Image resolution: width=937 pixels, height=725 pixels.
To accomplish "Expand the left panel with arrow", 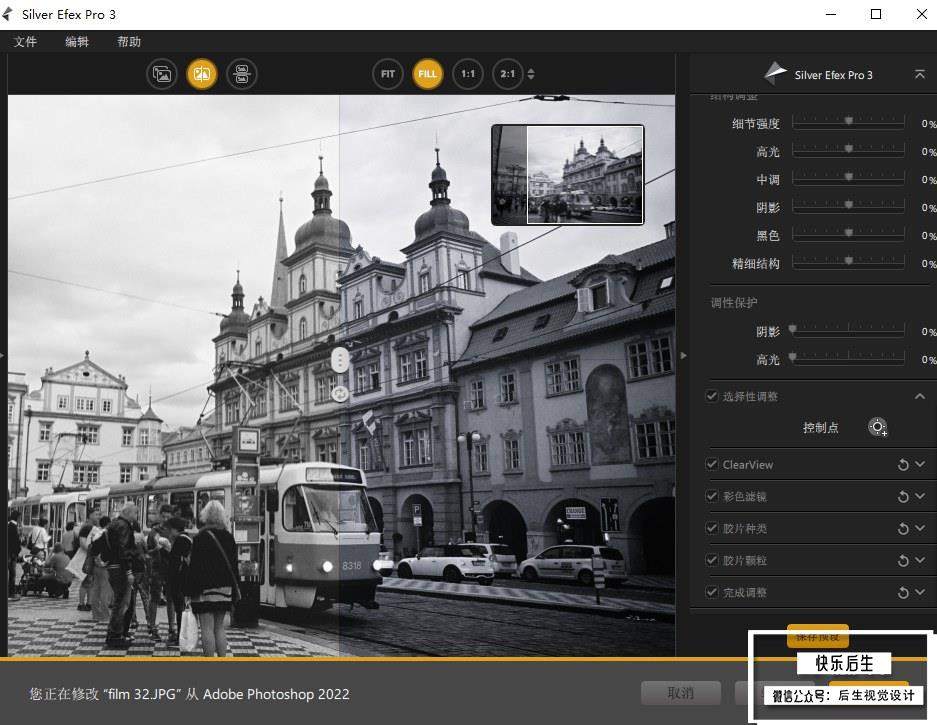I will pyautogui.click(x=2, y=356).
